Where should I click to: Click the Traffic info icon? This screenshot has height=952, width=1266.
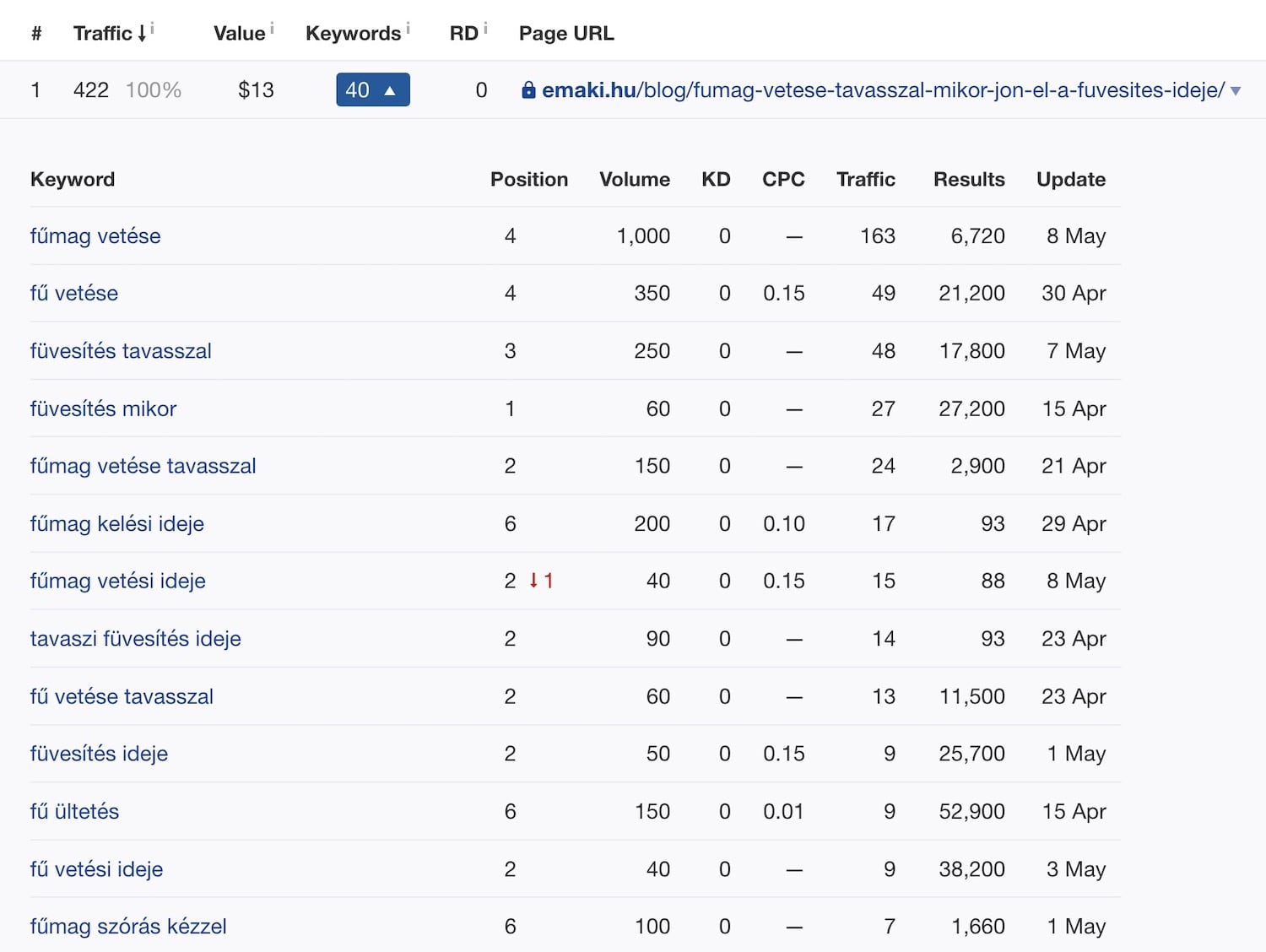pos(152,29)
